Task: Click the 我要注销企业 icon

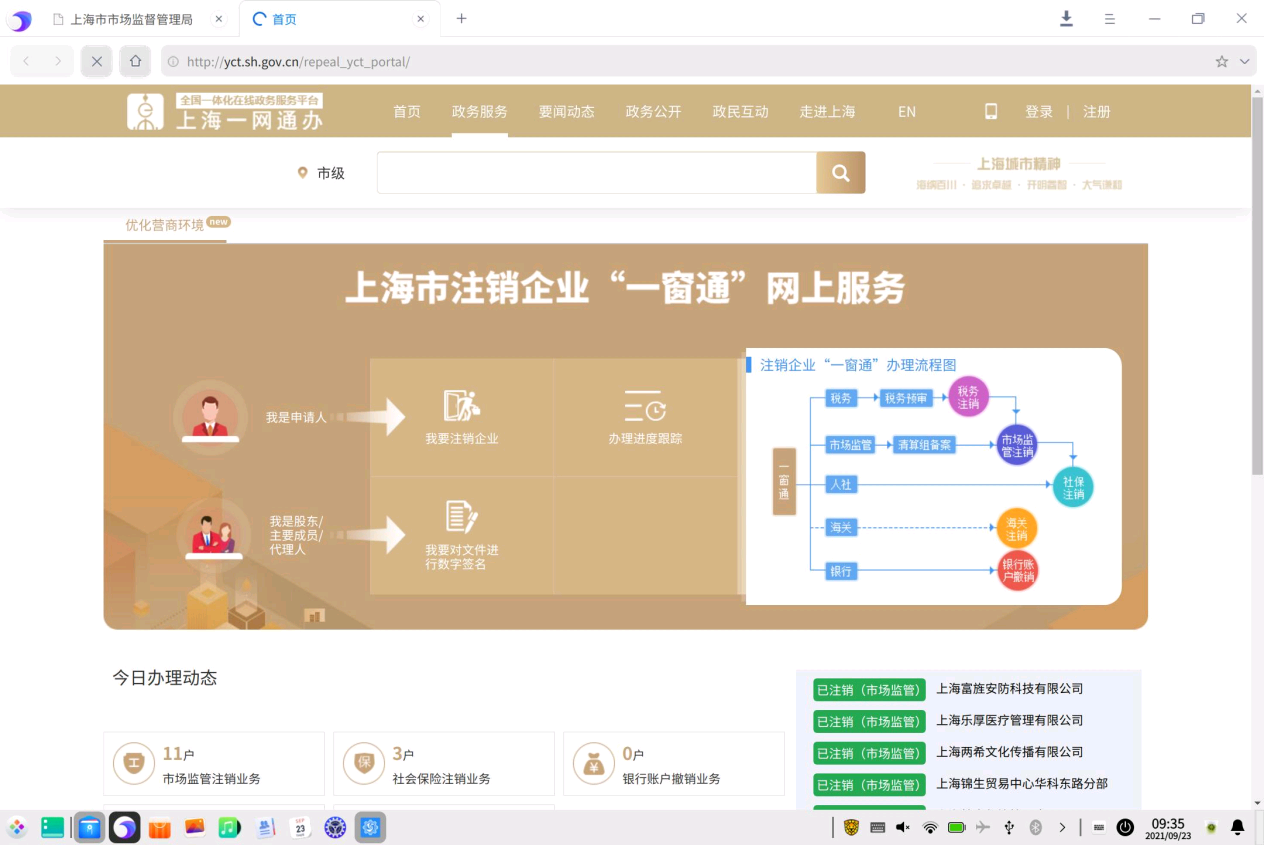Action: 461,406
